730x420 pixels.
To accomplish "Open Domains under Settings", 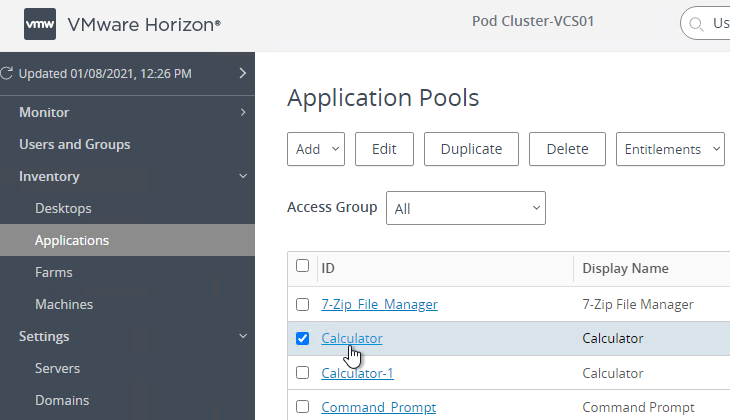I will click(62, 400).
